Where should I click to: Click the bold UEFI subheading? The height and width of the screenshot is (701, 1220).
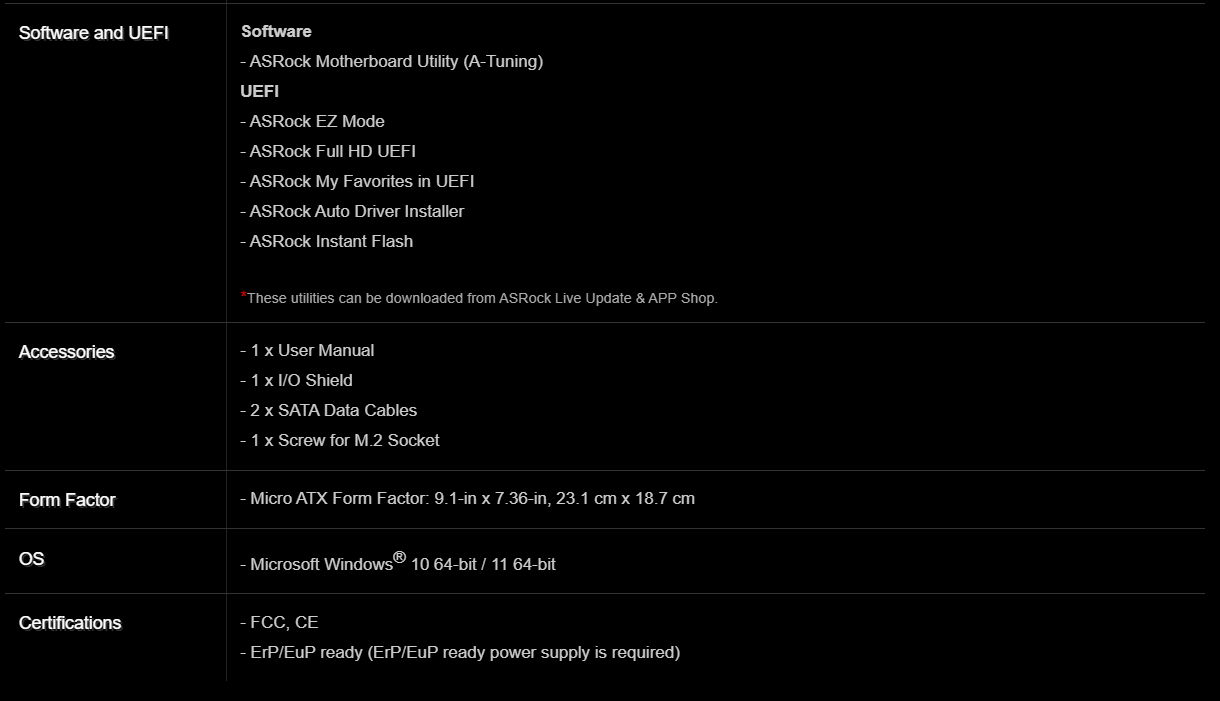pyautogui.click(x=260, y=91)
